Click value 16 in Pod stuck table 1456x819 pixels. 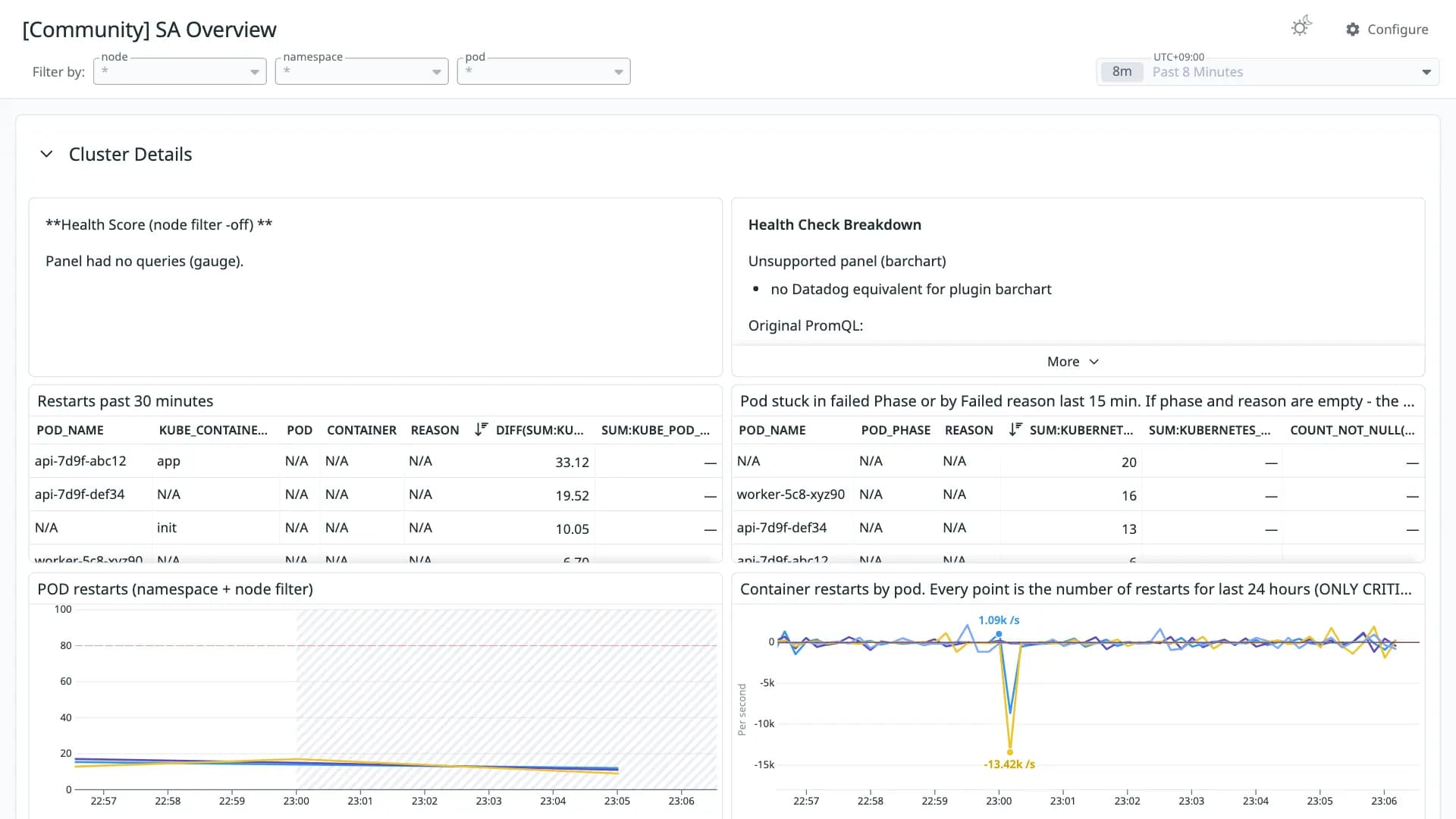(x=1128, y=495)
